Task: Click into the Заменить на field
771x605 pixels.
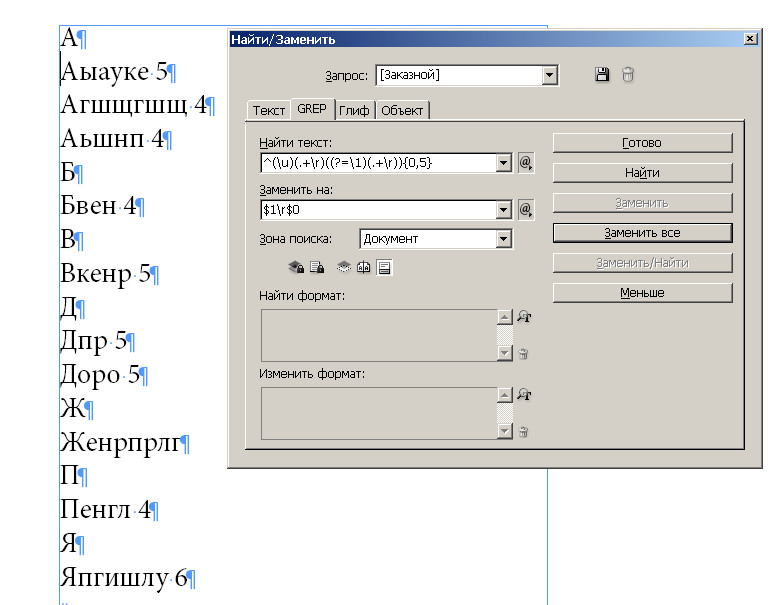Action: (378, 210)
